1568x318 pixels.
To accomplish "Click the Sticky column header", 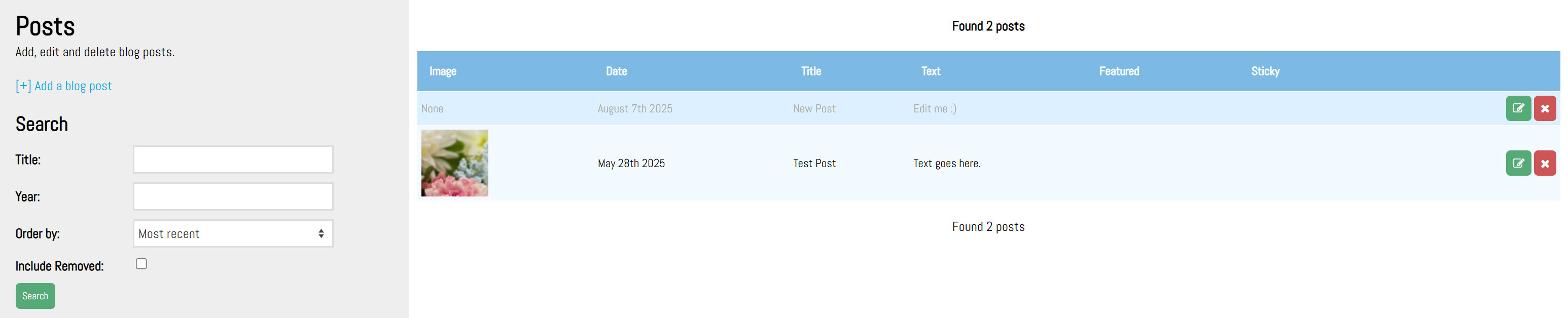I will 1265,71.
